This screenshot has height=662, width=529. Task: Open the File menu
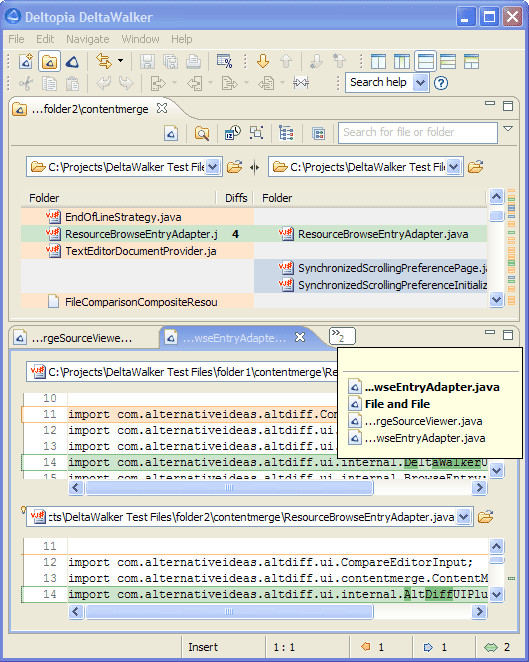click(x=16, y=39)
